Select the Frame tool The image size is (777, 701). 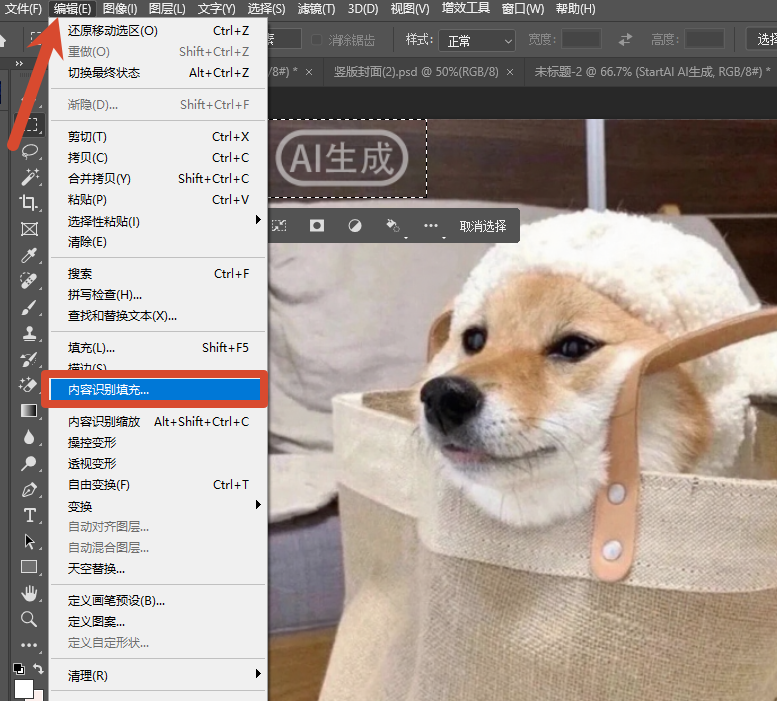point(29,229)
